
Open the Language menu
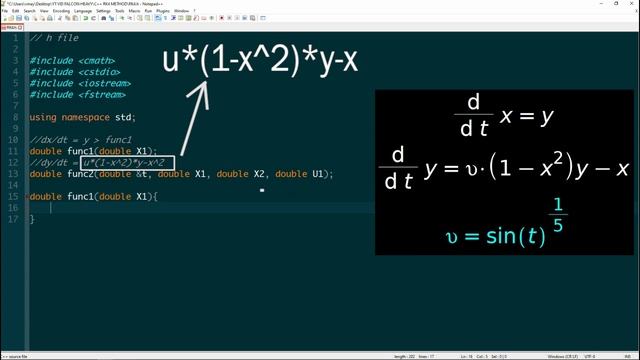(x=83, y=11)
